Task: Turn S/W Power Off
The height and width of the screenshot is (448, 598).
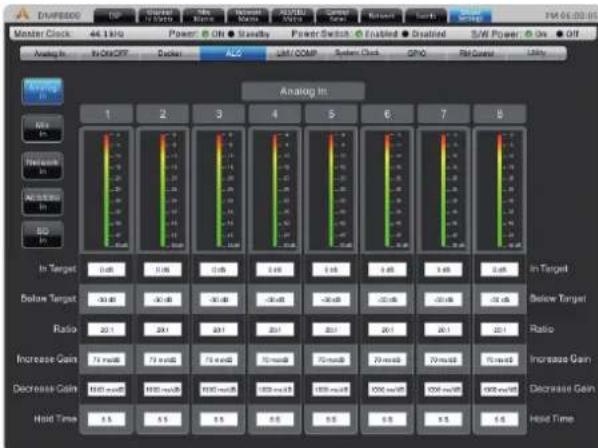Action: [x=559, y=34]
